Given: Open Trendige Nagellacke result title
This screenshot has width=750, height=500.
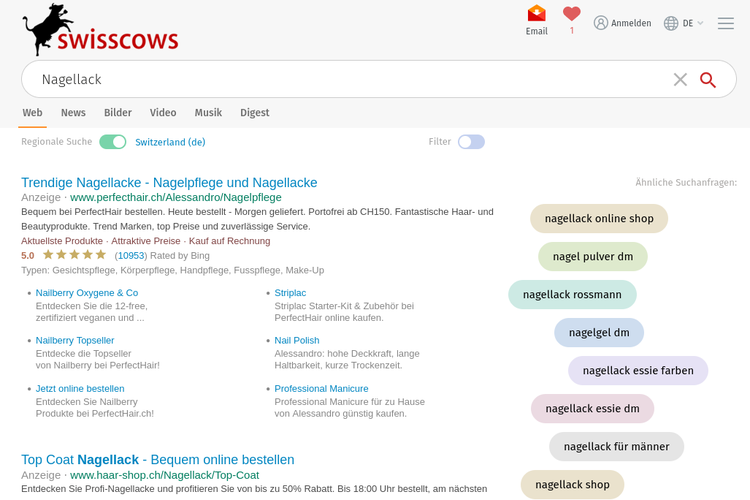Looking at the screenshot, I should pyautogui.click(x=169, y=182).
